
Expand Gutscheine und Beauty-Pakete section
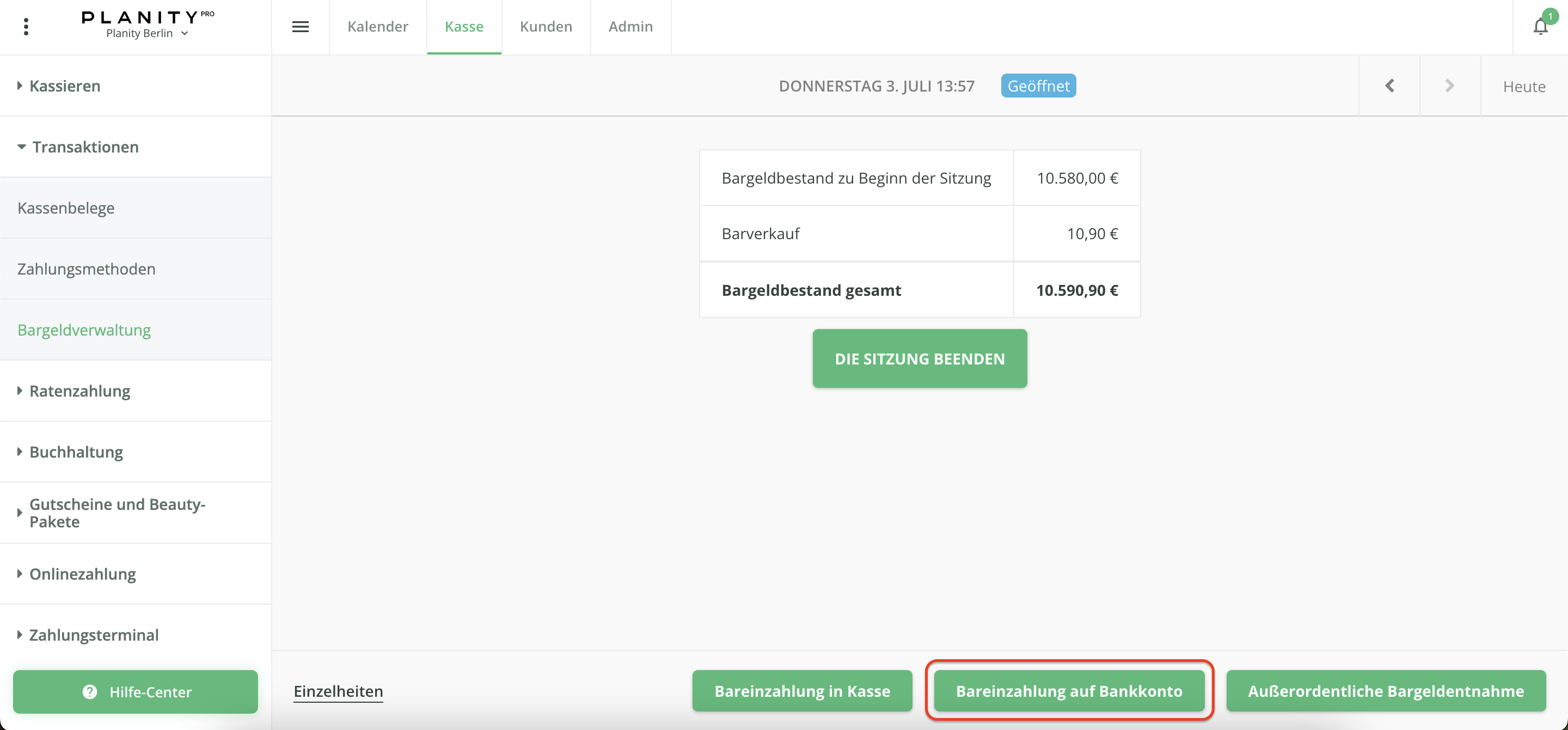pyautogui.click(x=117, y=513)
